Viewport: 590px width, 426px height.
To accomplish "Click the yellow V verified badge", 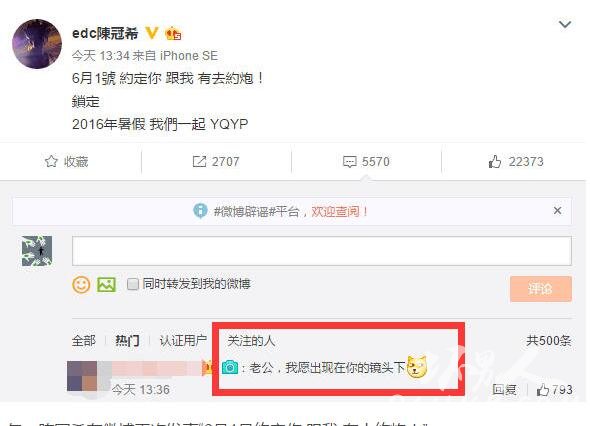I will 152,33.
